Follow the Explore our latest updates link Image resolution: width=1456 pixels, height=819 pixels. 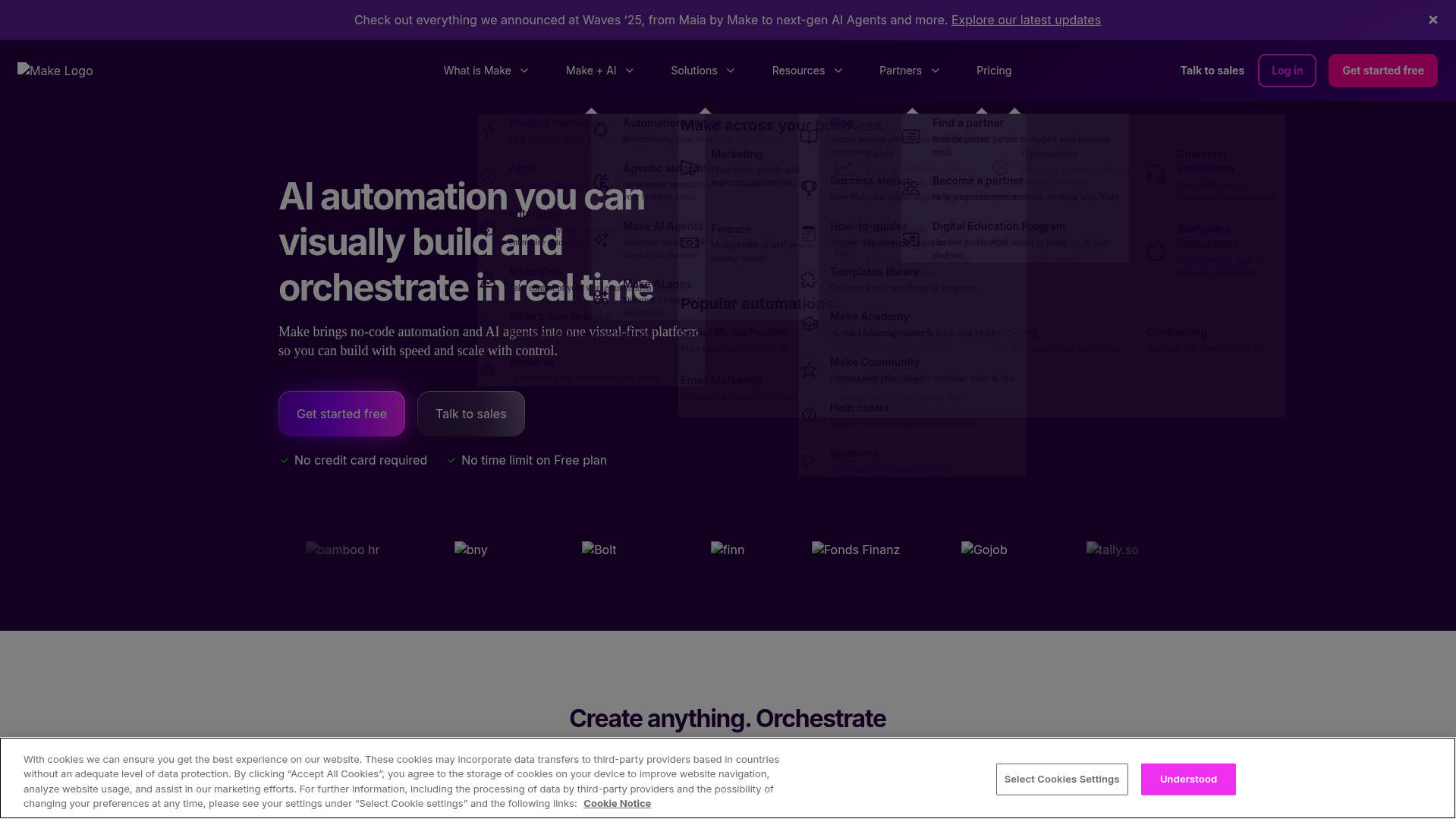click(1025, 20)
